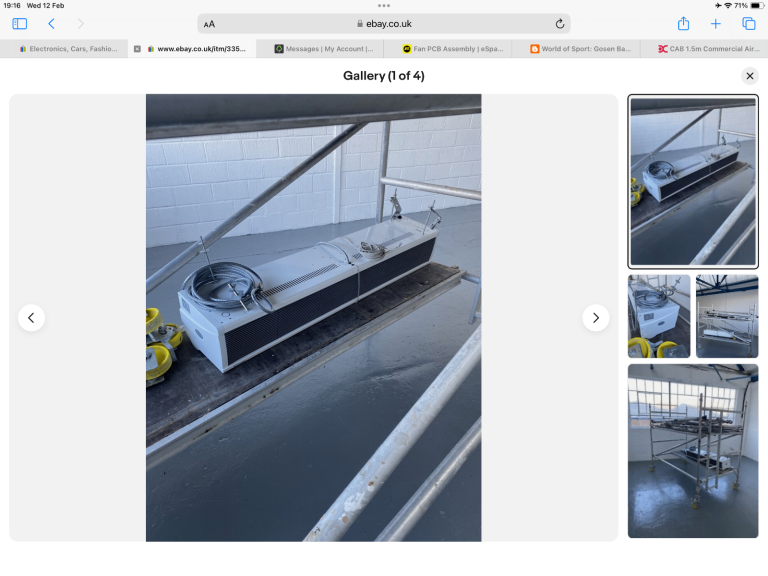Viewport: 768px width, 576px height.
Task: Go back to the previous page
Action: click(51, 24)
